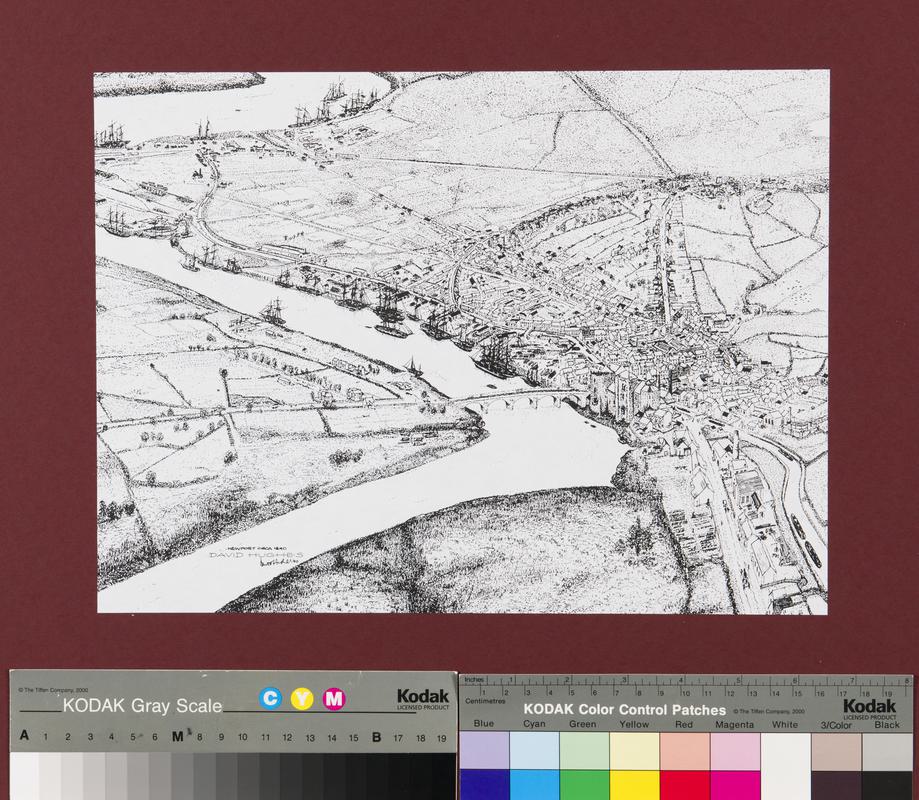Pick the "Green" patch label

pyautogui.click(x=585, y=723)
